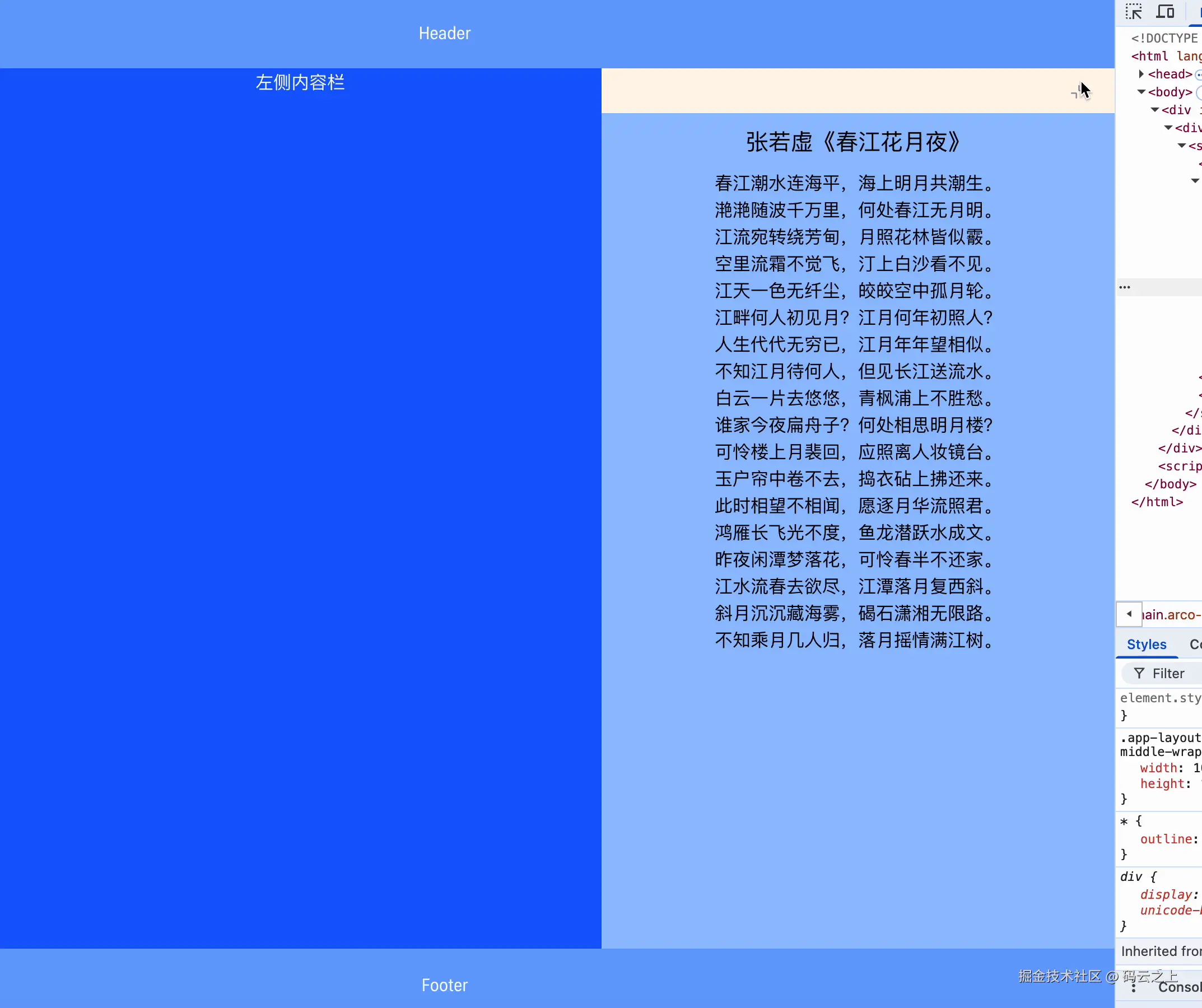This screenshot has height=1008, width=1202.
Task: Enable the inspect element picker tool
Action: [x=1134, y=11]
